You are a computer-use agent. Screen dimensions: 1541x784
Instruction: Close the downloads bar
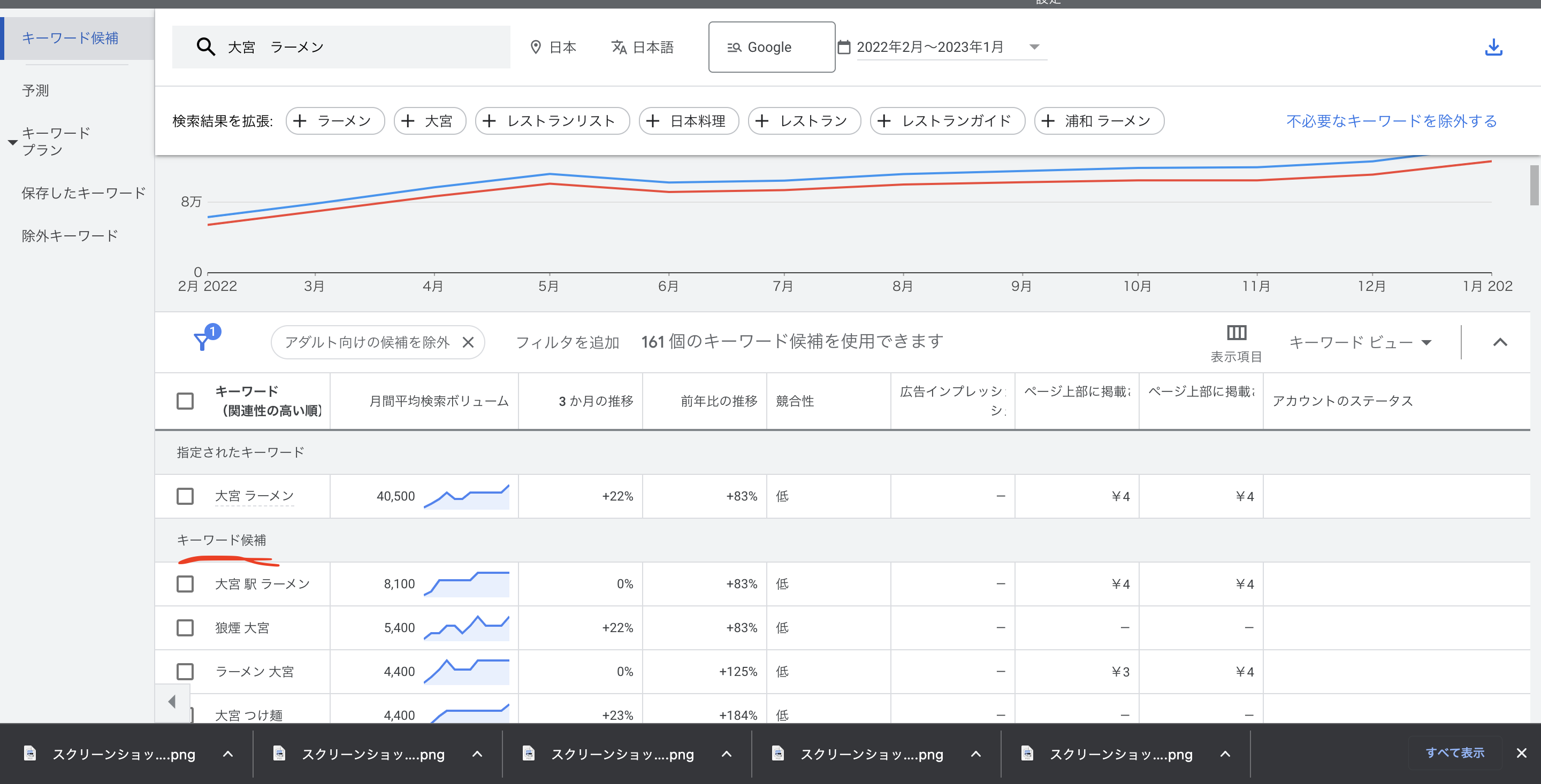tap(1521, 753)
